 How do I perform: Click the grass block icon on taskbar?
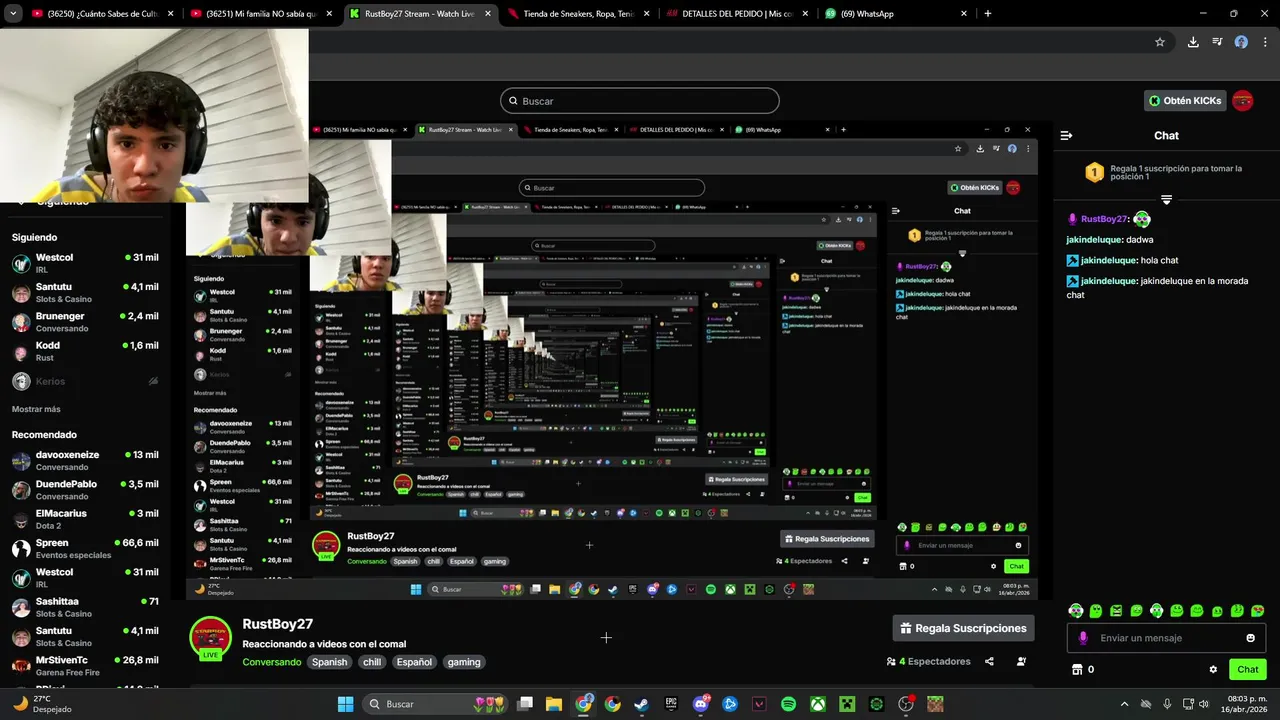click(x=935, y=704)
